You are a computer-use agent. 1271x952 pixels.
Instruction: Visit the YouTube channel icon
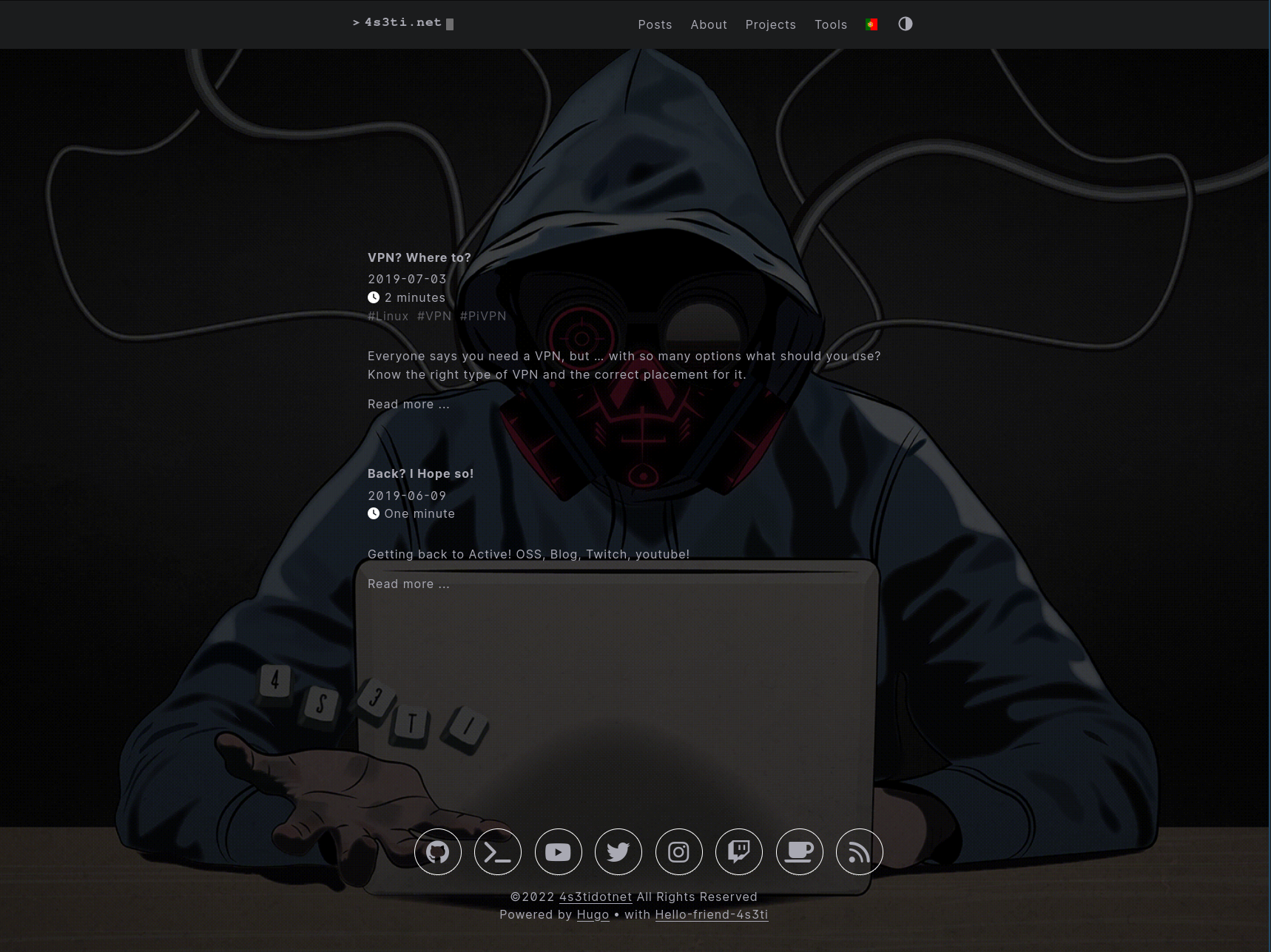(x=558, y=852)
